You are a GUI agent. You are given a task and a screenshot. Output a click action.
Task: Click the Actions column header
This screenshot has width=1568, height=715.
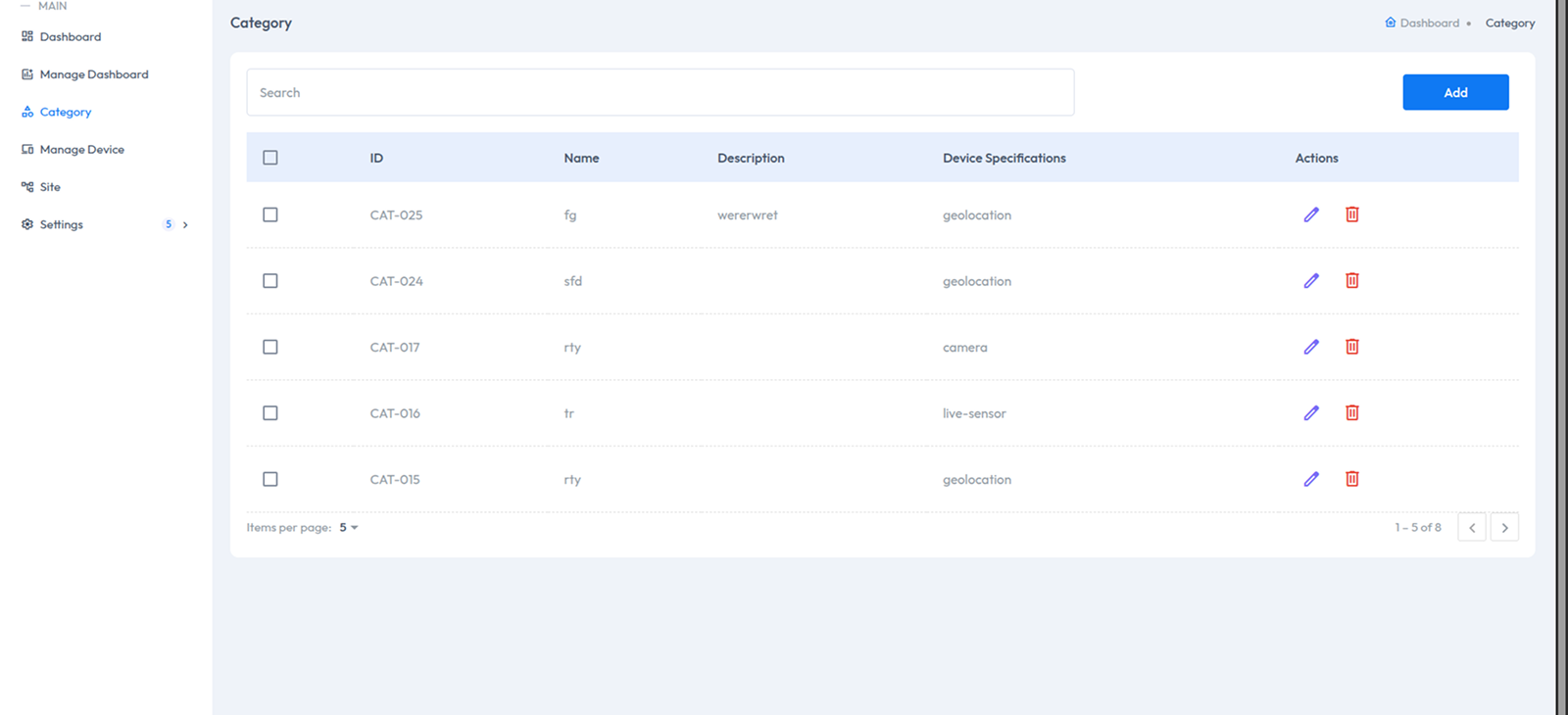pyautogui.click(x=1316, y=158)
